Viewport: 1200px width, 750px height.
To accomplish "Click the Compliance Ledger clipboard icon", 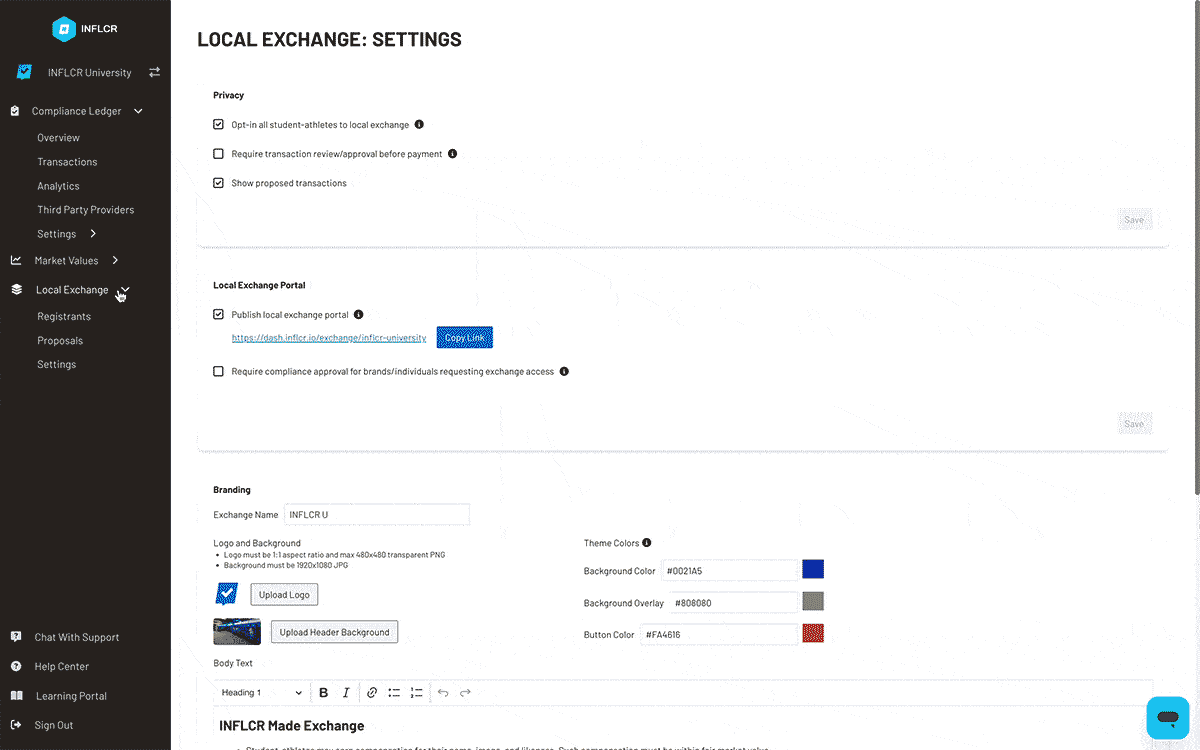I will [16, 111].
